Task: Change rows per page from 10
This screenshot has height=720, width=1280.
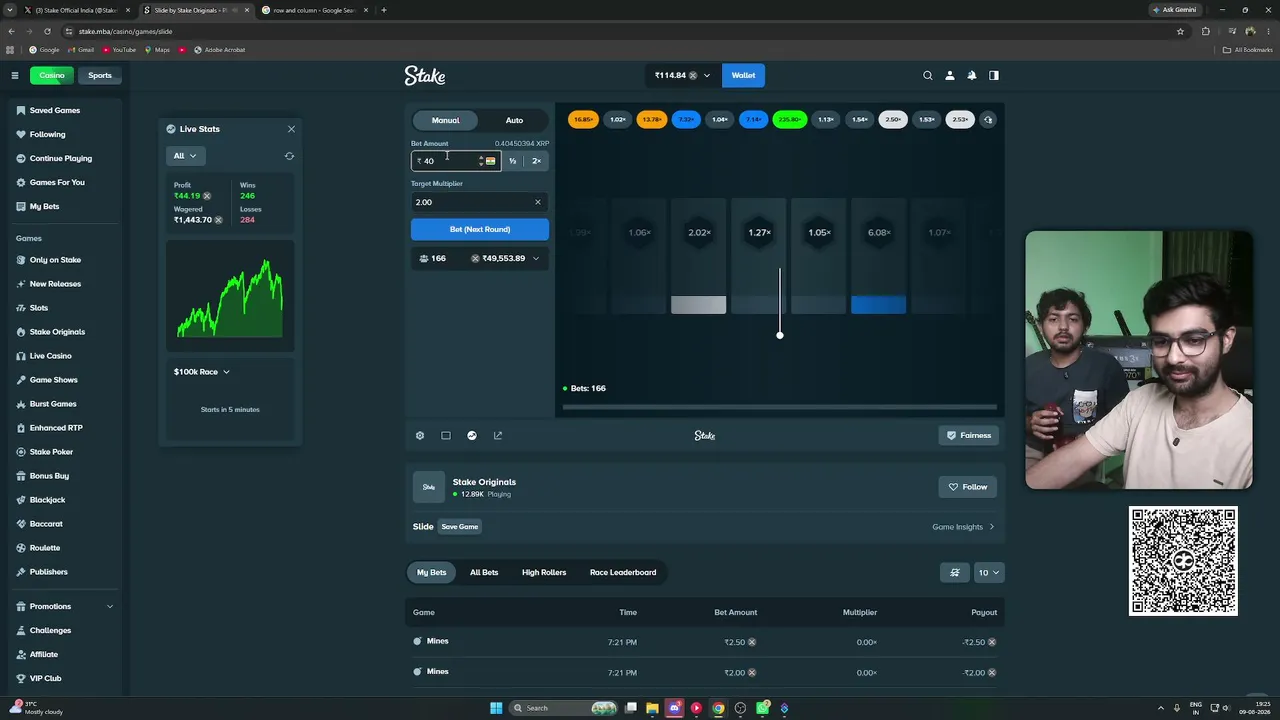Action: click(x=989, y=572)
